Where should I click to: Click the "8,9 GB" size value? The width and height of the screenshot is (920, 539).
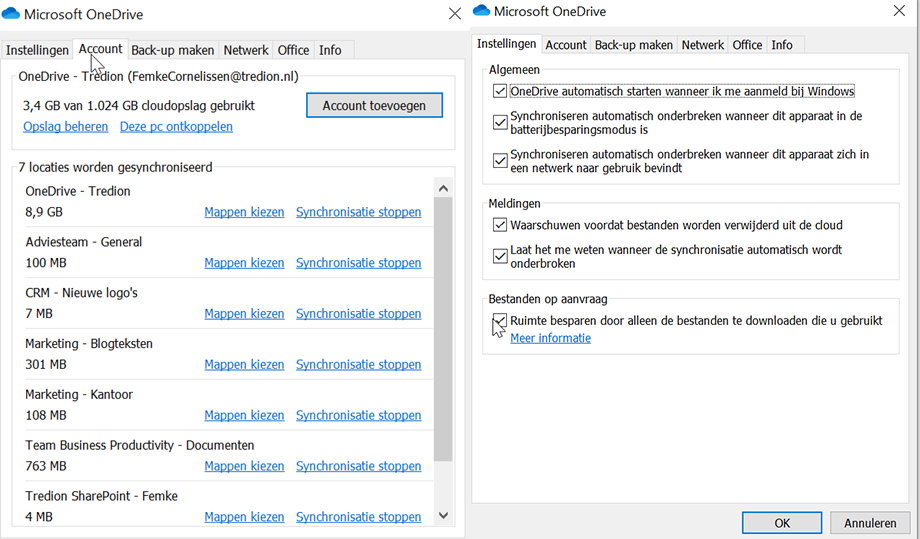44,212
